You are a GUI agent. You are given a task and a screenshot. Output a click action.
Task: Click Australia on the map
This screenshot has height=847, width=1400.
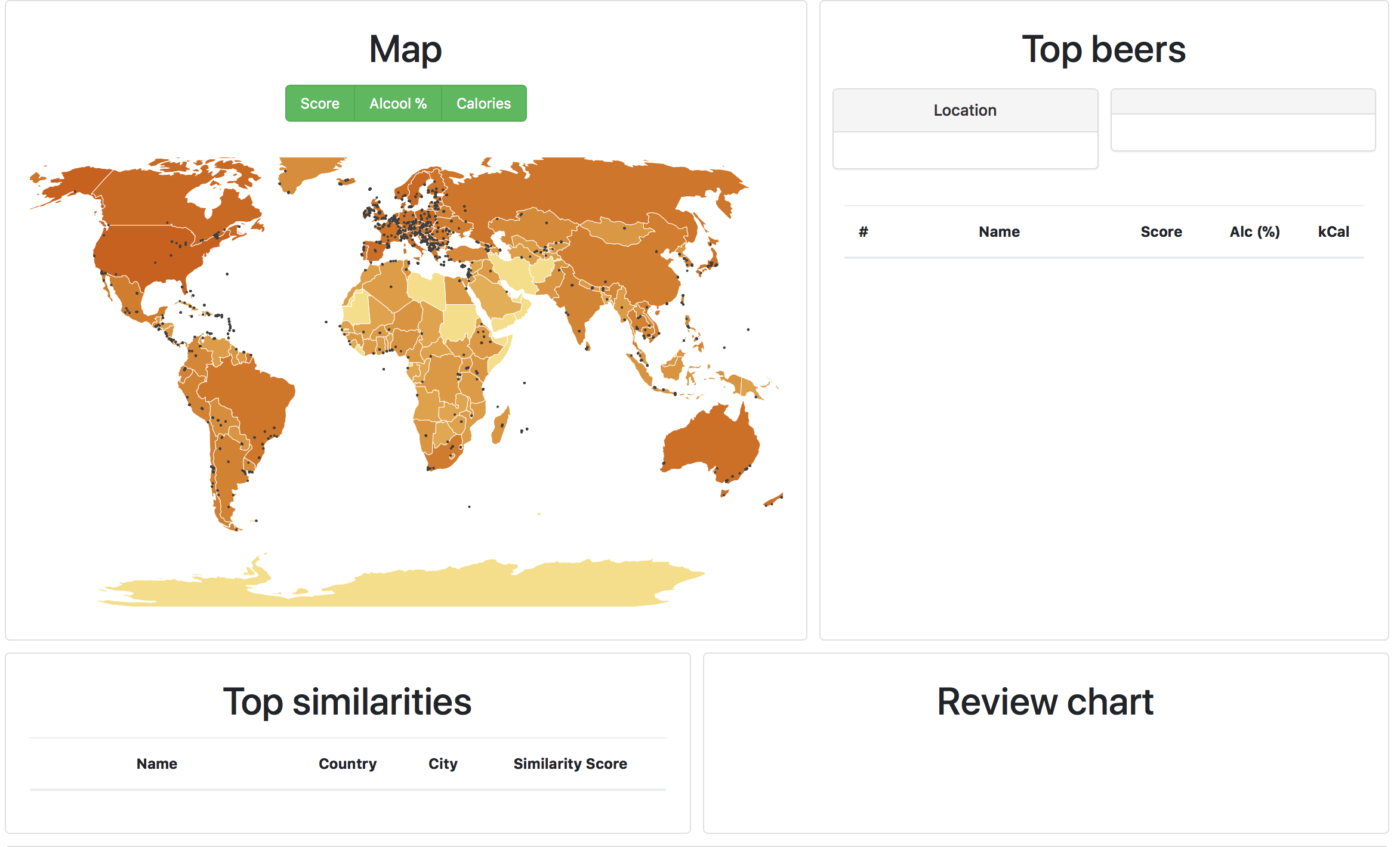coord(713,441)
